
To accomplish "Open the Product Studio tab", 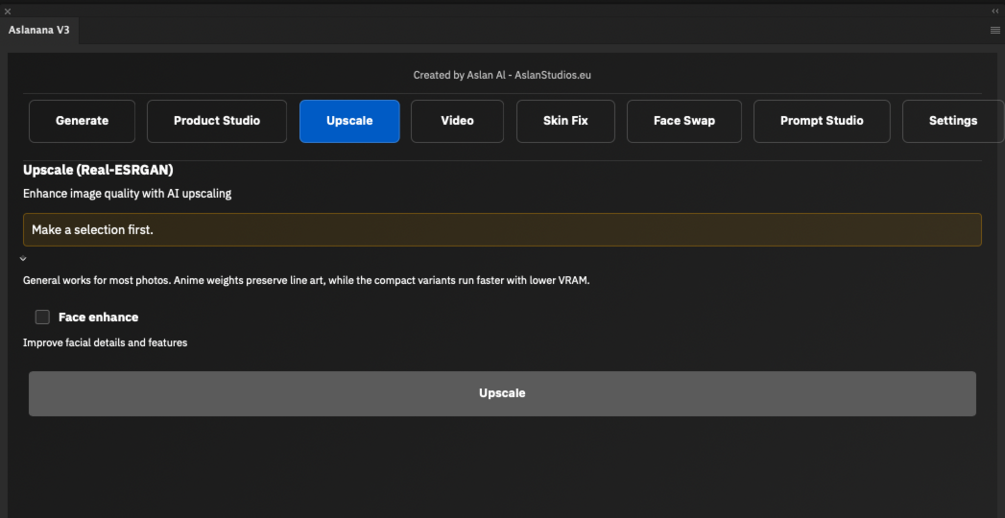I will tap(217, 121).
